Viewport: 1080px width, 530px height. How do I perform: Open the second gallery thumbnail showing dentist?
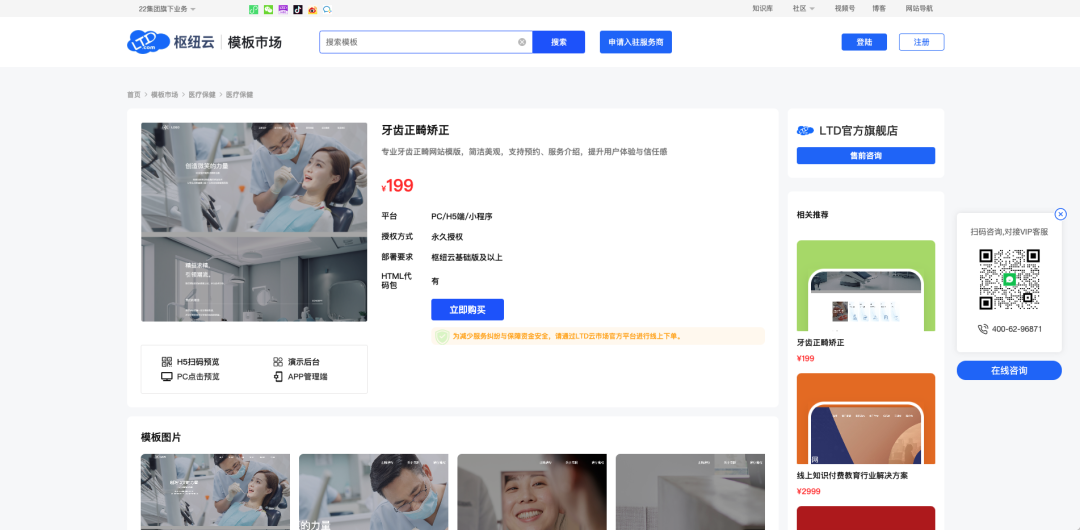click(x=373, y=492)
